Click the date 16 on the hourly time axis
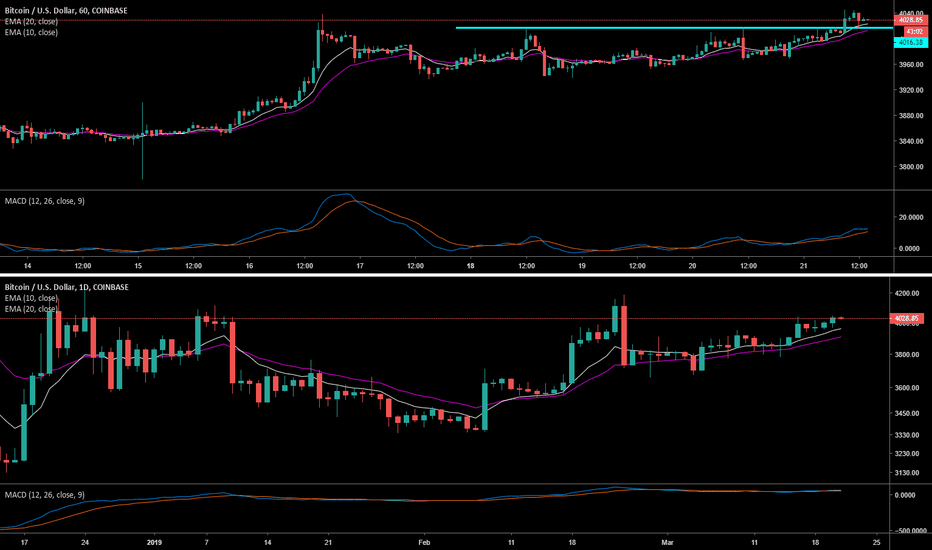Viewport: 932px width, 550px height. (249, 266)
